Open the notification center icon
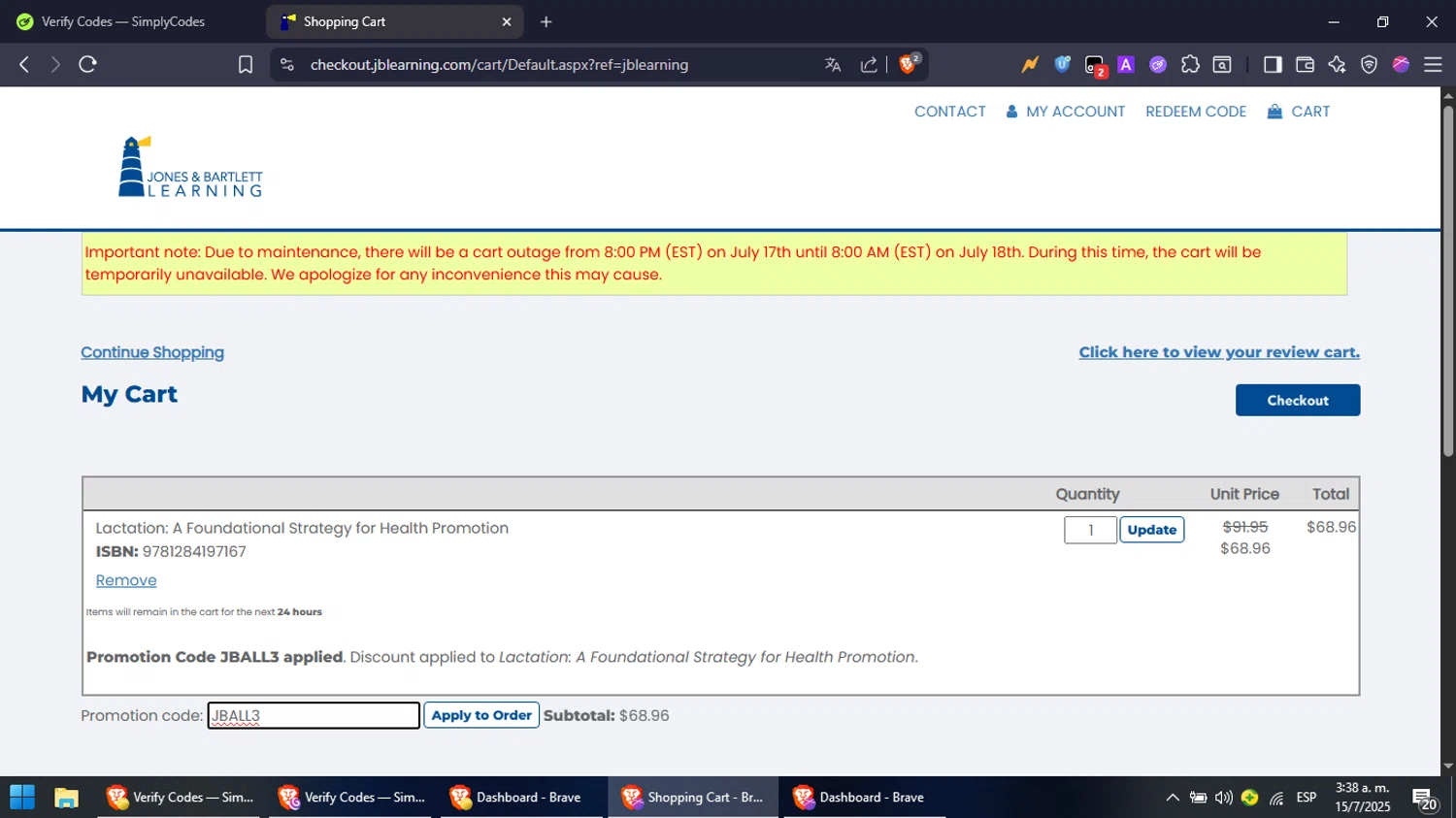 [x=1425, y=799]
